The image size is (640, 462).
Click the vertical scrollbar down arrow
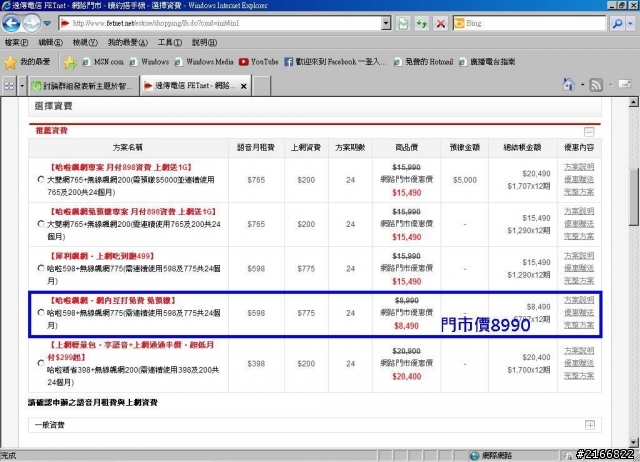(x=633, y=442)
